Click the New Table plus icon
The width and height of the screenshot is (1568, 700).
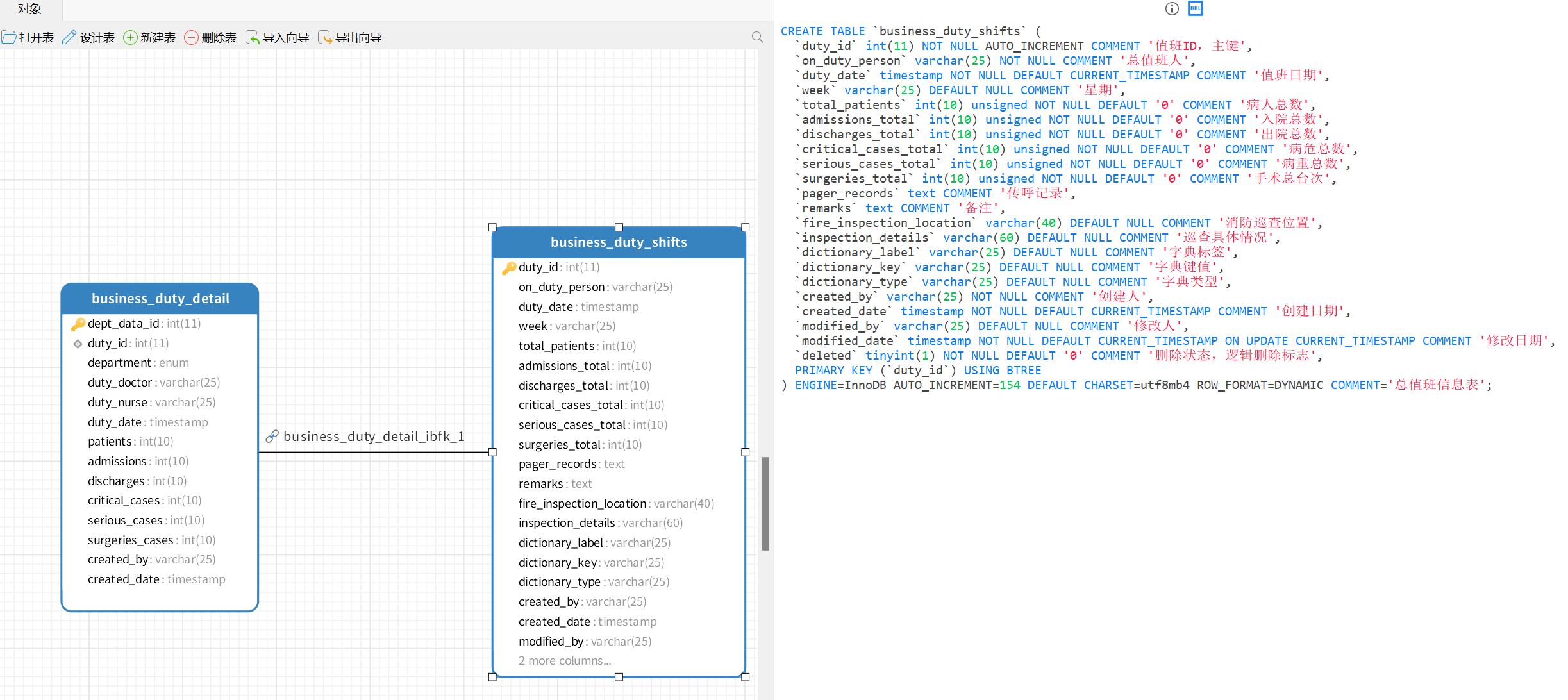[130, 37]
